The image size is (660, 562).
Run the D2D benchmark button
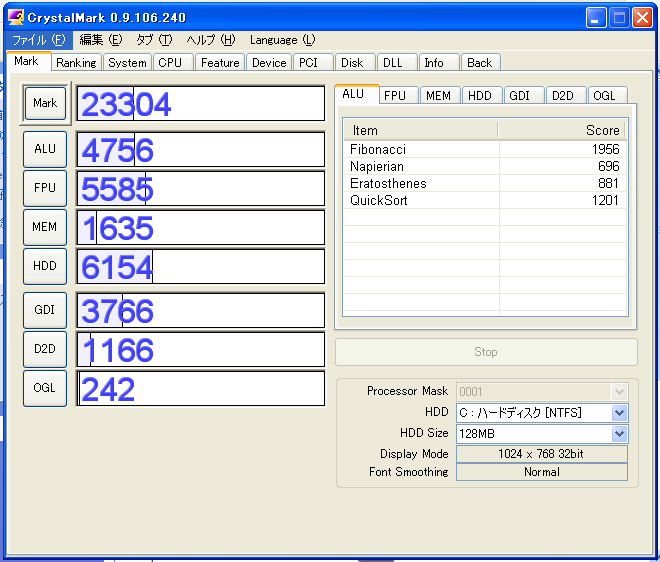point(45,349)
